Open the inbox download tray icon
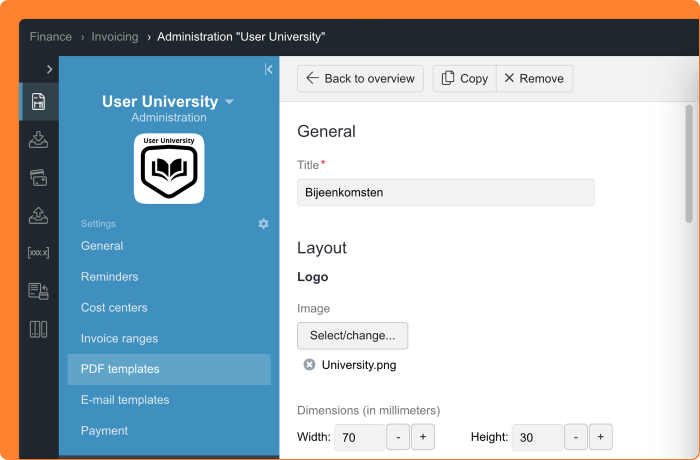 pyautogui.click(x=38, y=139)
